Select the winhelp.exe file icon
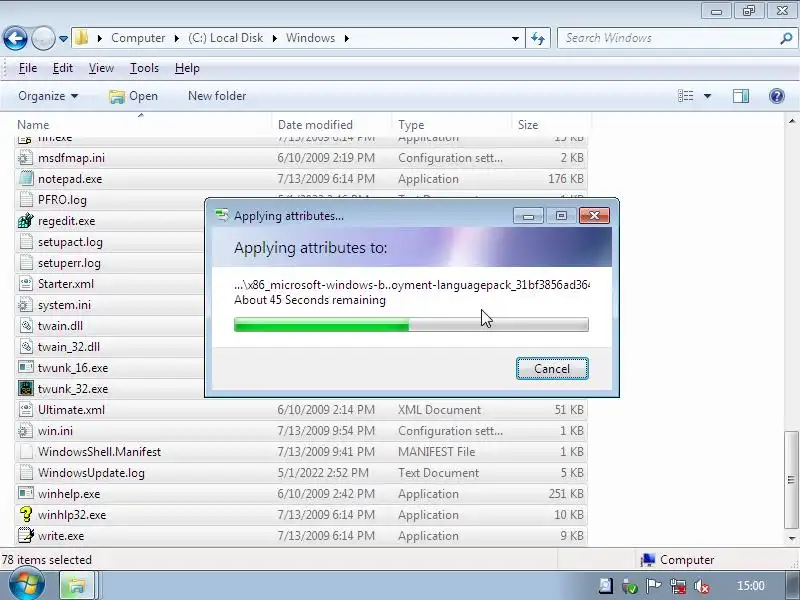The image size is (800, 600). (x=25, y=494)
